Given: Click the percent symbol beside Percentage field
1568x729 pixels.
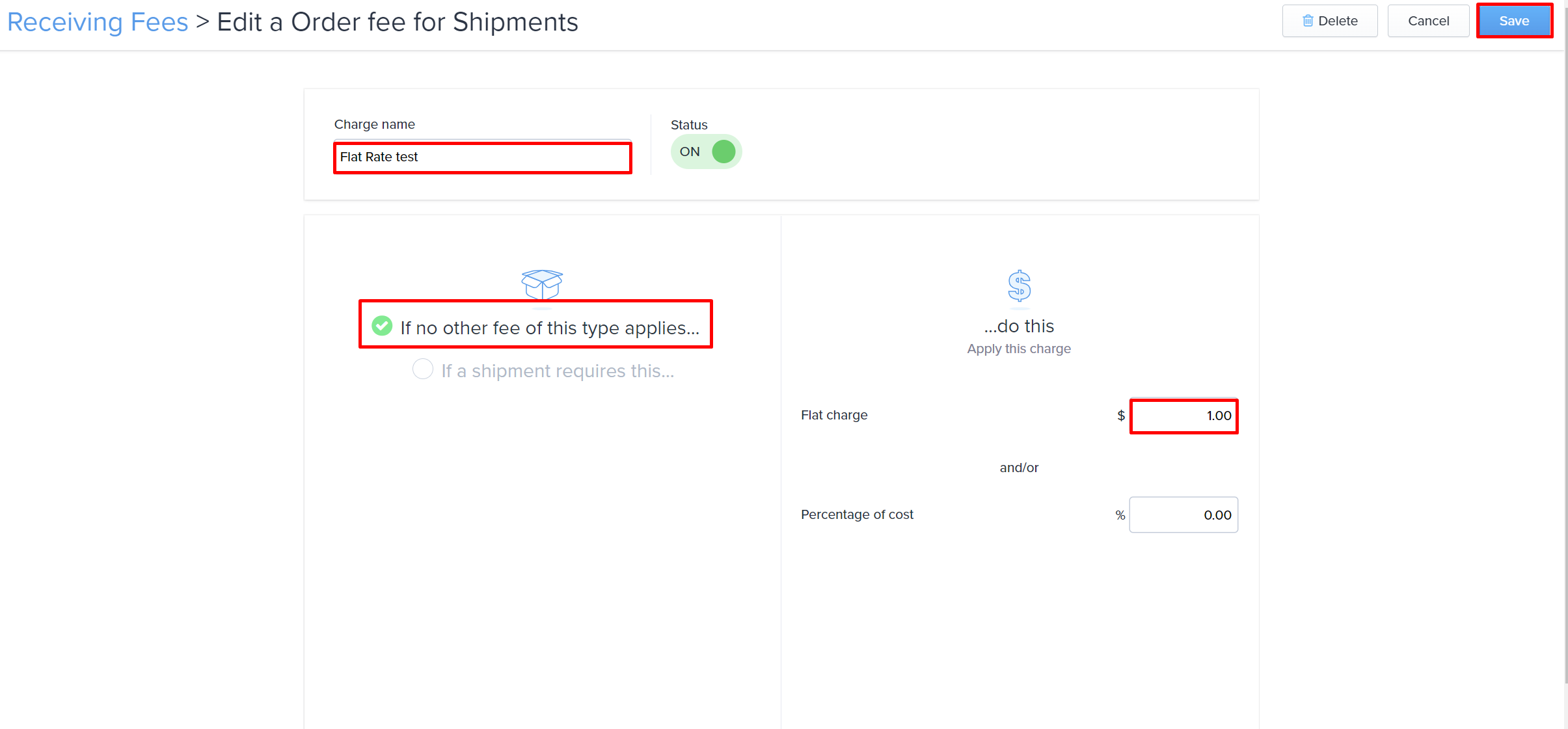Looking at the screenshot, I should 1120,515.
